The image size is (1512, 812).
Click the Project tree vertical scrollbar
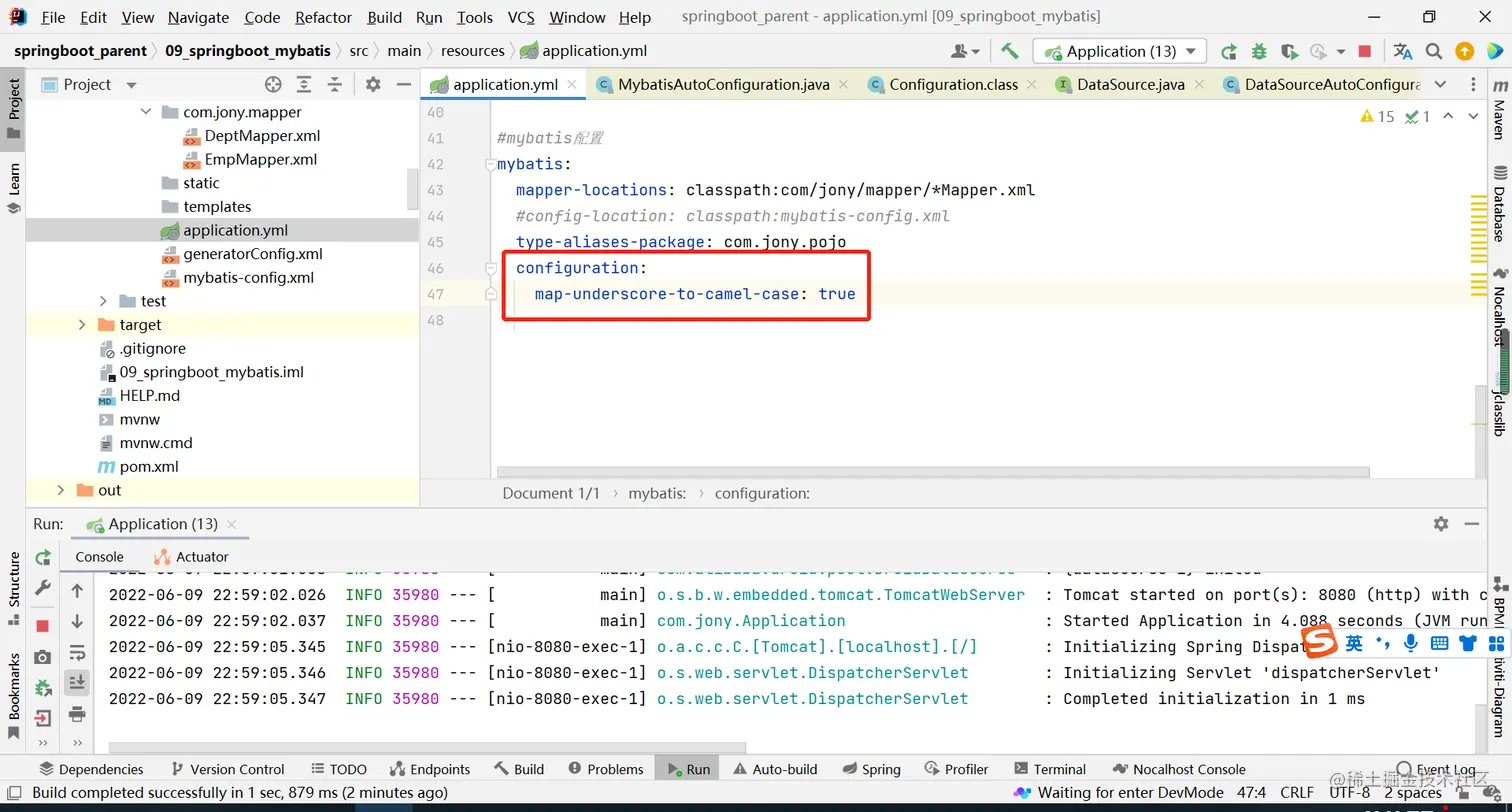coord(413,188)
